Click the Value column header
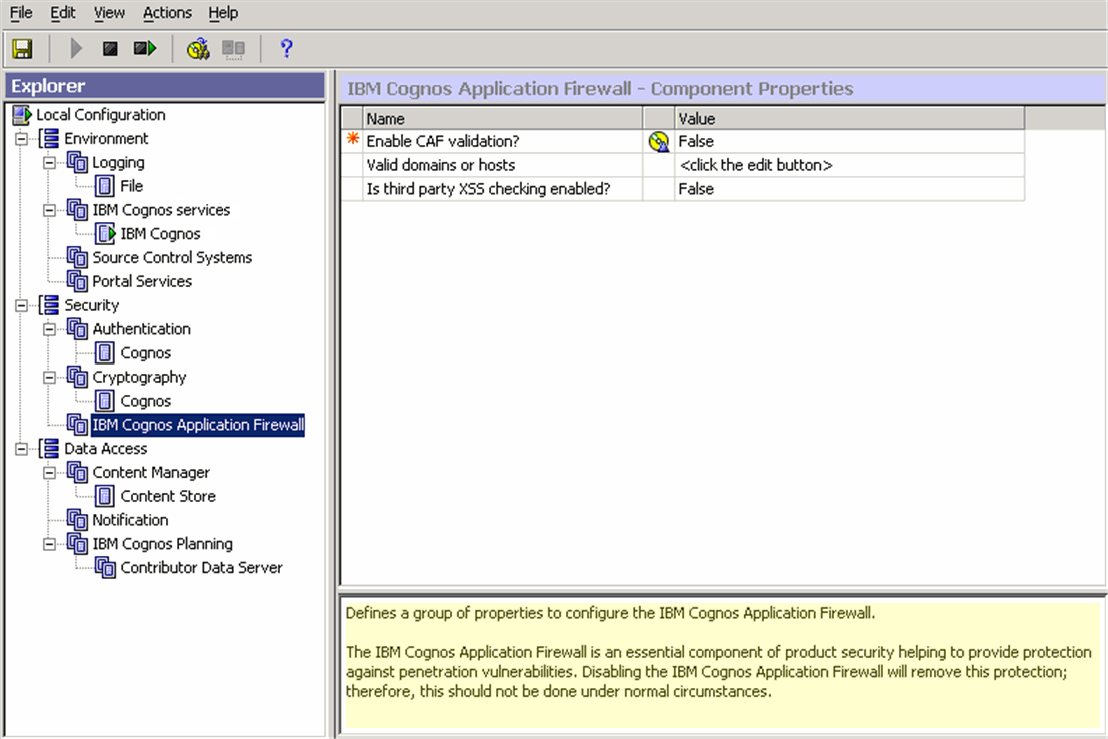Screen dimensions: 1108x739 tap(849, 118)
